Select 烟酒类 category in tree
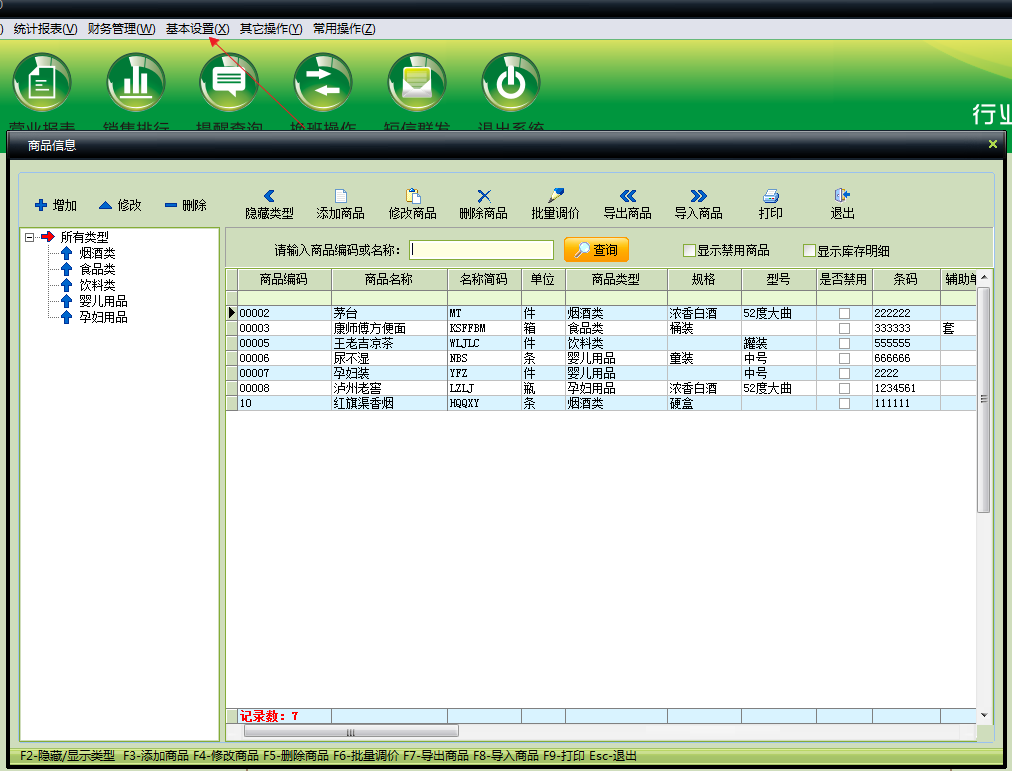The width and height of the screenshot is (1012, 771). click(x=97, y=253)
